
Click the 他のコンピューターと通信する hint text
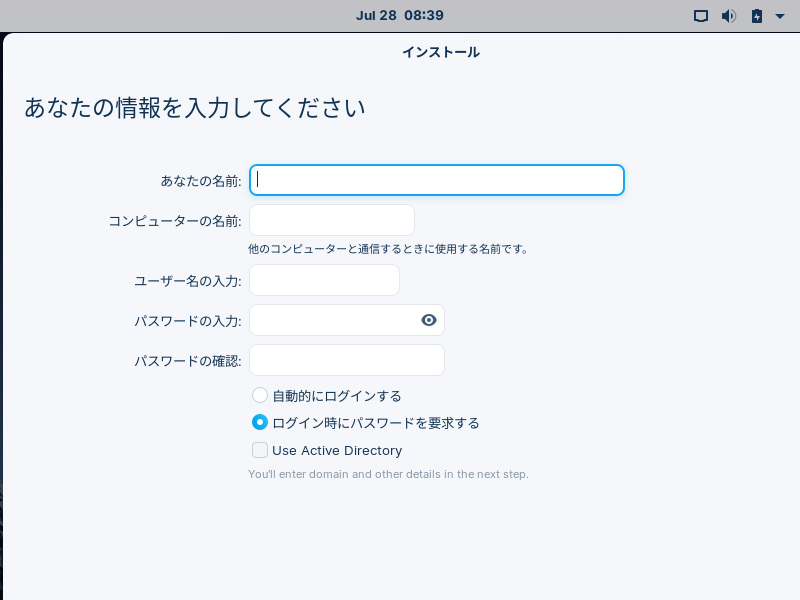(388, 249)
